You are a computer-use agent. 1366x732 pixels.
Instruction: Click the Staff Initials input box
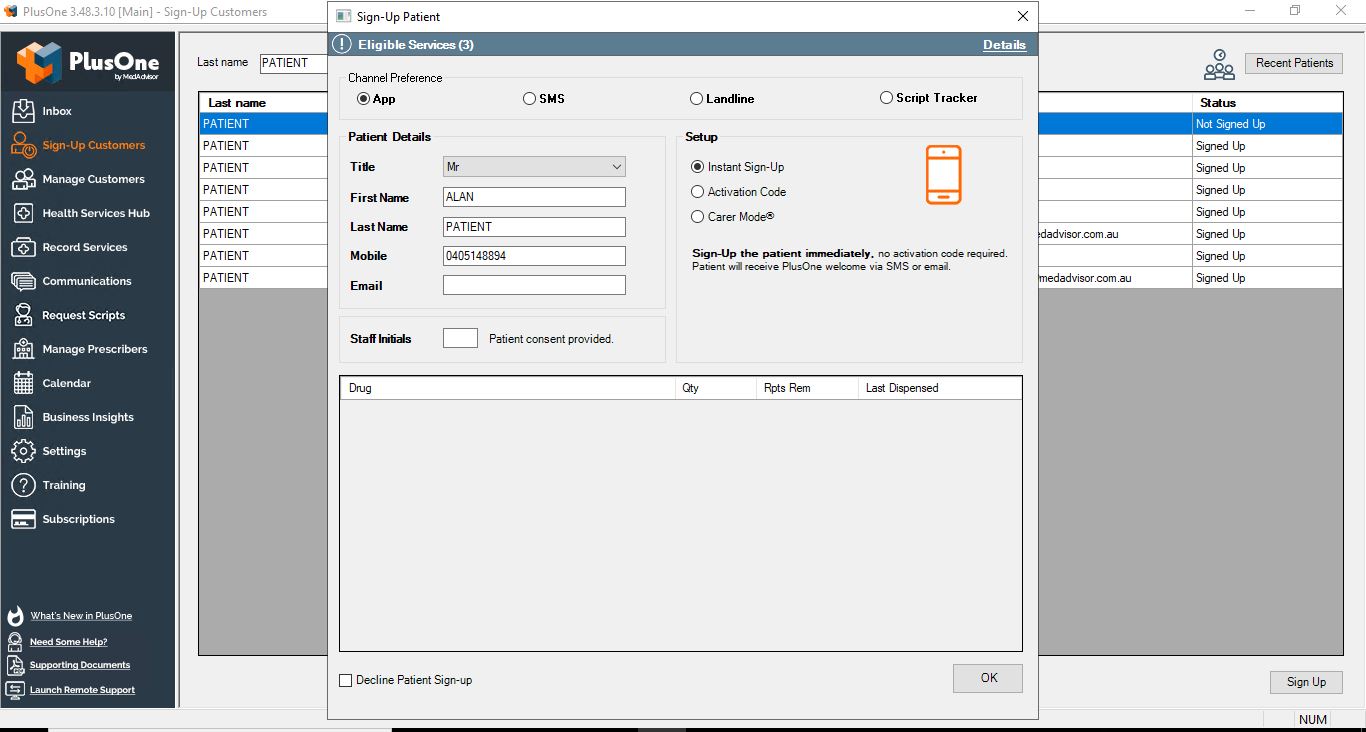pos(460,338)
